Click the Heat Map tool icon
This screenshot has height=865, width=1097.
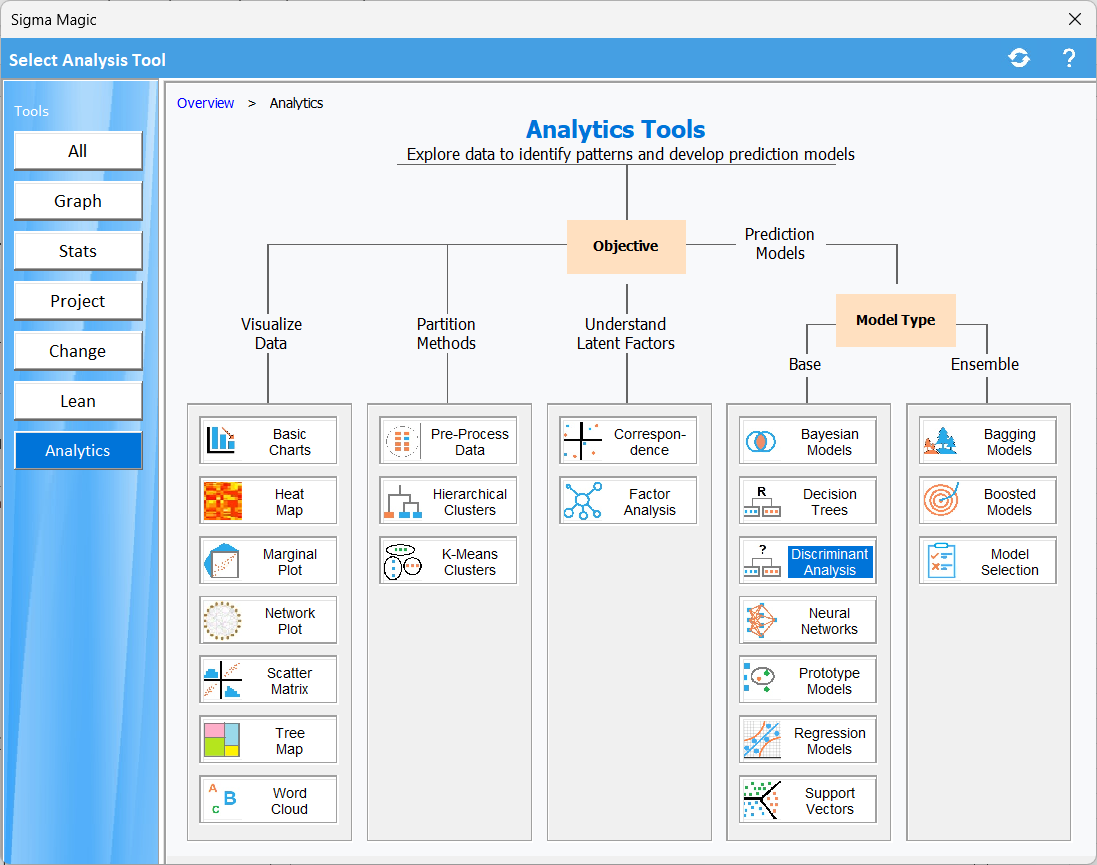[x=223, y=501]
